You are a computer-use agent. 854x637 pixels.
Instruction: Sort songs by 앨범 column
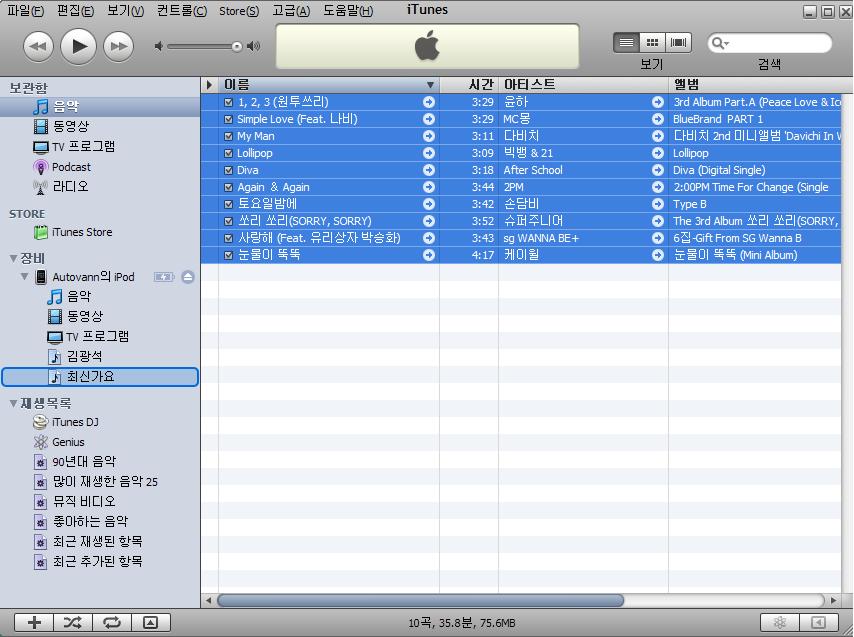(761, 84)
